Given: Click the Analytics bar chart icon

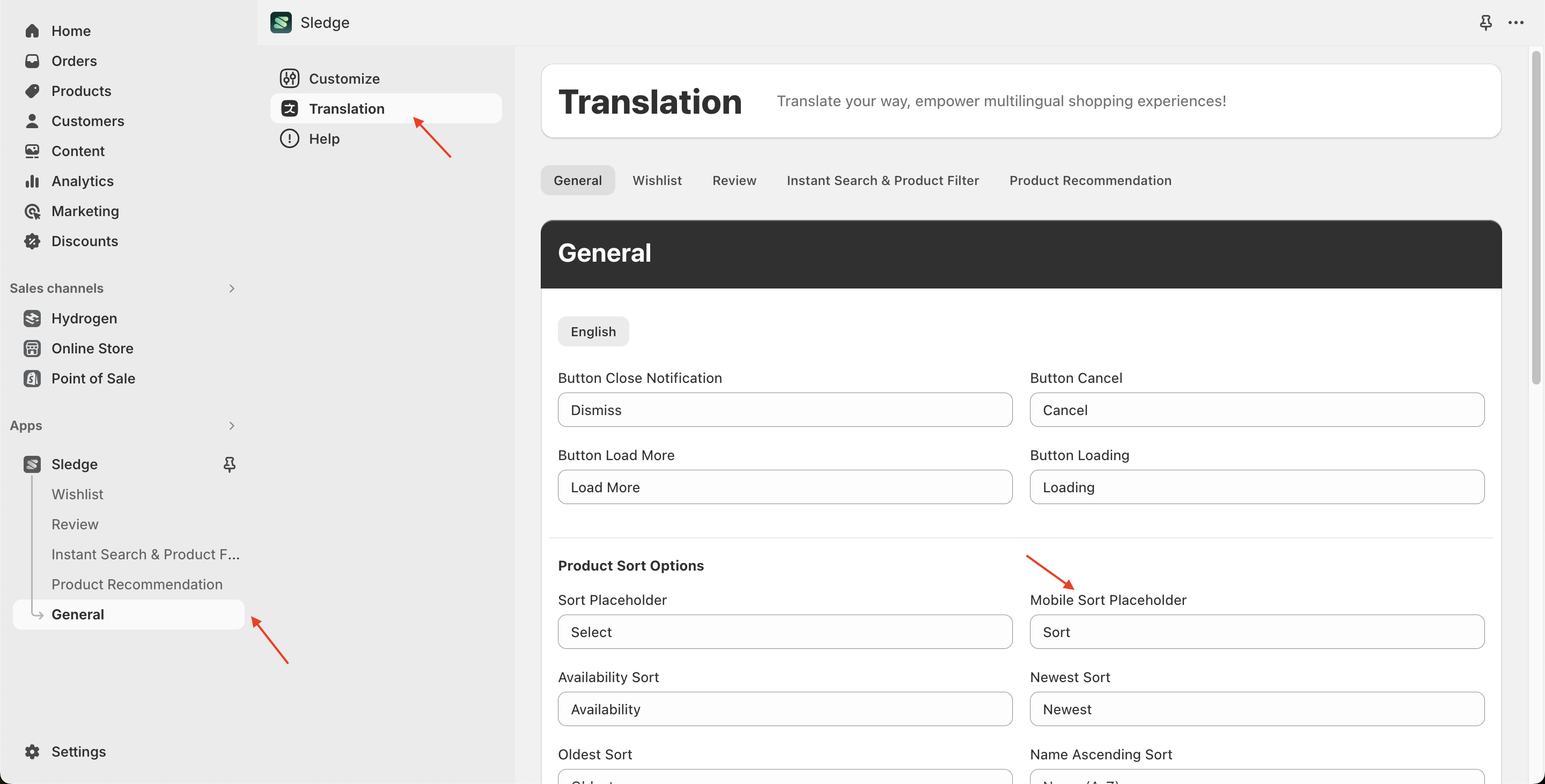Looking at the screenshot, I should point(32,181).
